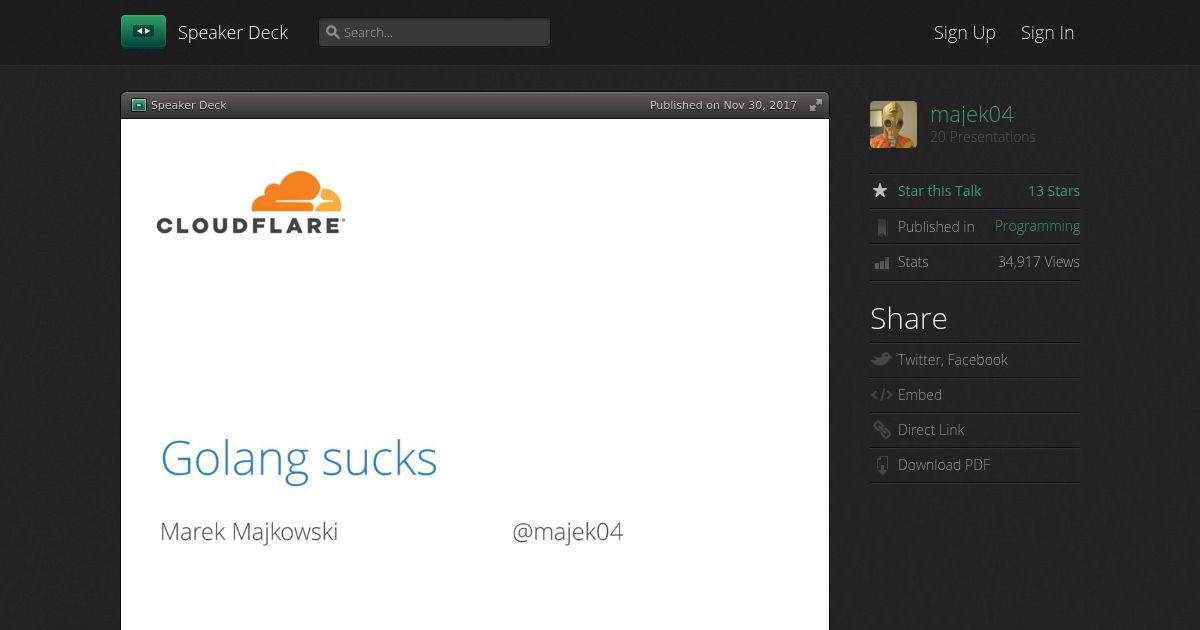Click the 34,917 Views text
The height and width of the screenshot is (630, 1200).
[x=1038, y=262]
